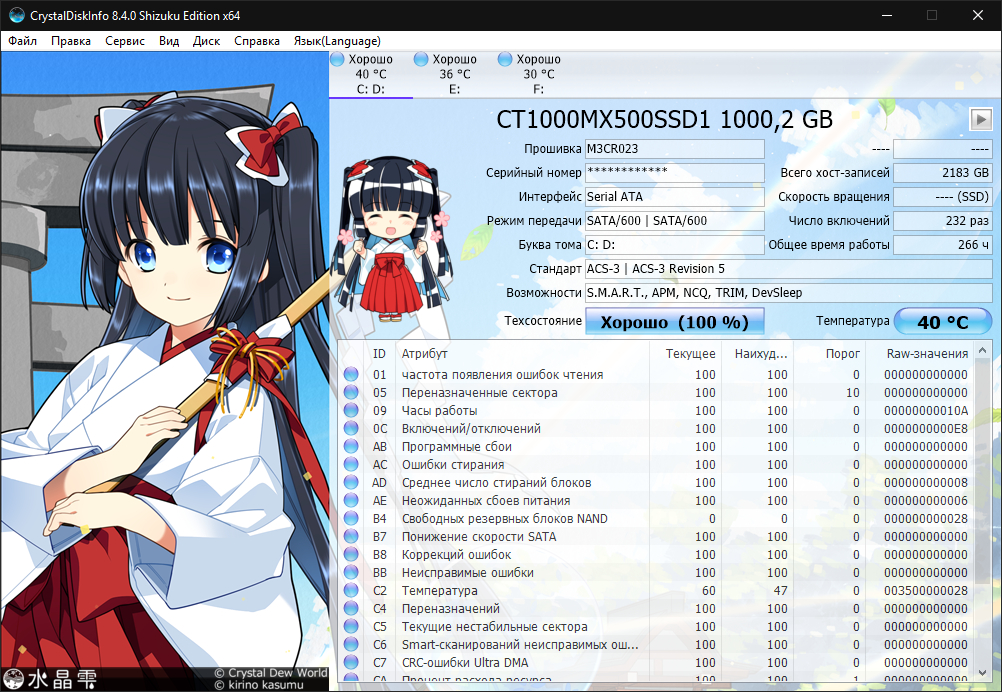The image size is (1002, 692).
Task: Click status orb of Программные сбои row
Action: click(x=351, y=447)
